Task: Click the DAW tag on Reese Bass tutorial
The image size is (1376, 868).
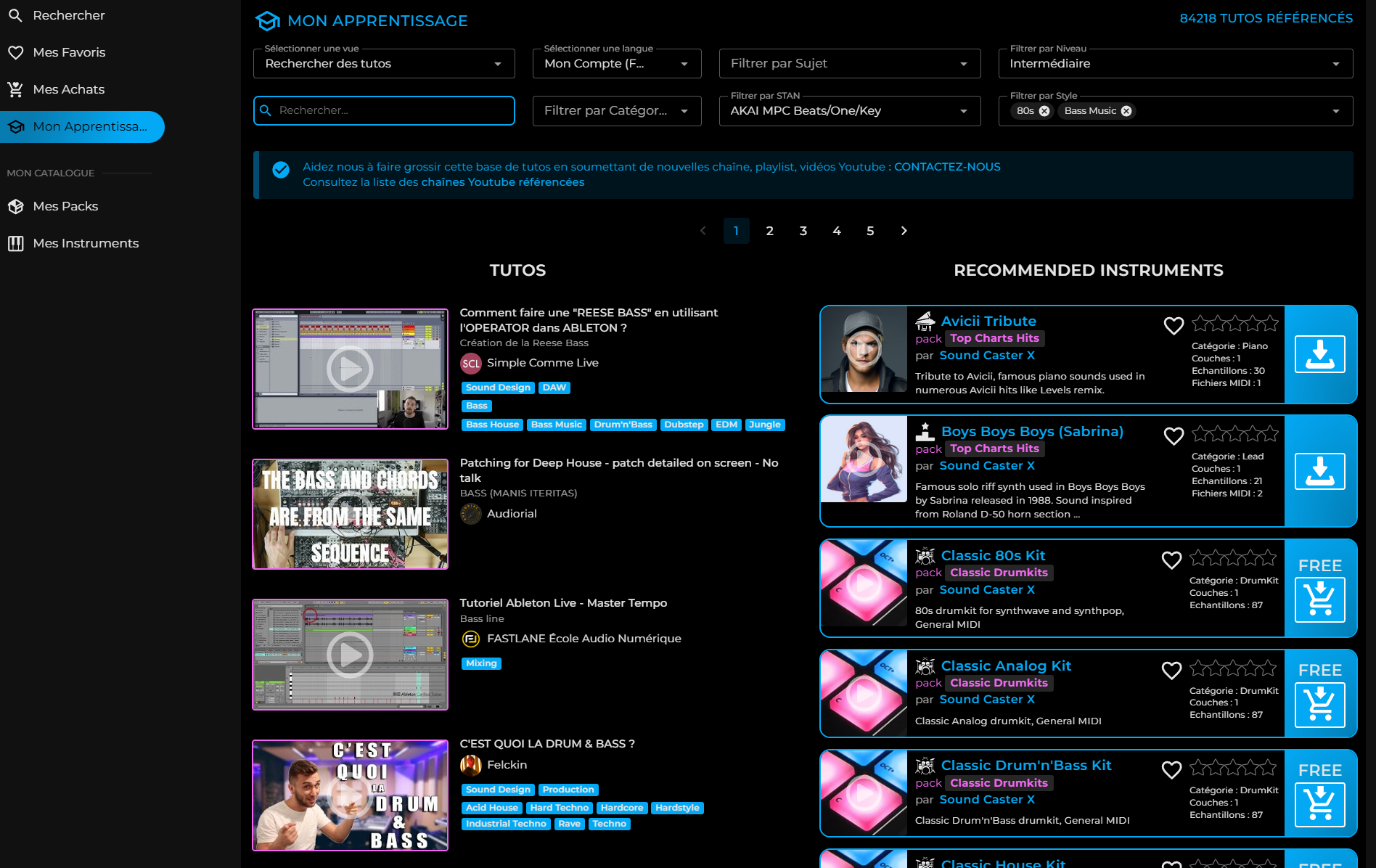Action: 554,388
